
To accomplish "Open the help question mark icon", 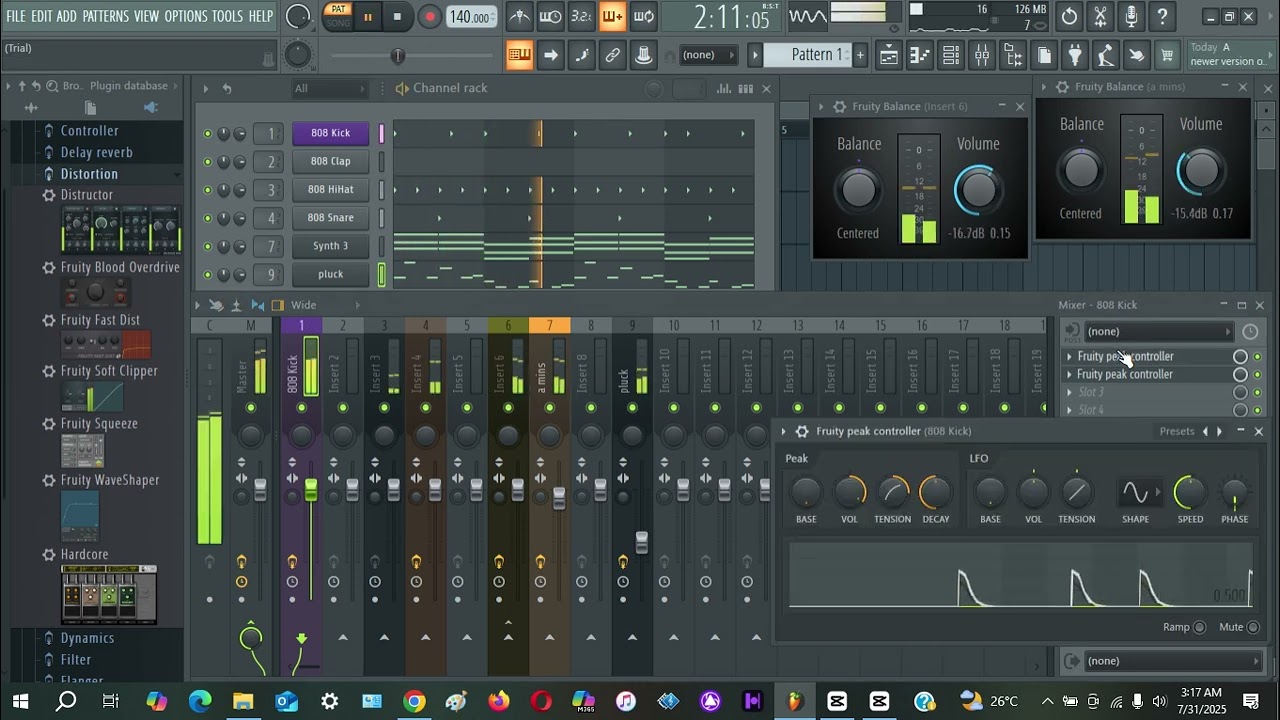I will [x=1162, y=16].
